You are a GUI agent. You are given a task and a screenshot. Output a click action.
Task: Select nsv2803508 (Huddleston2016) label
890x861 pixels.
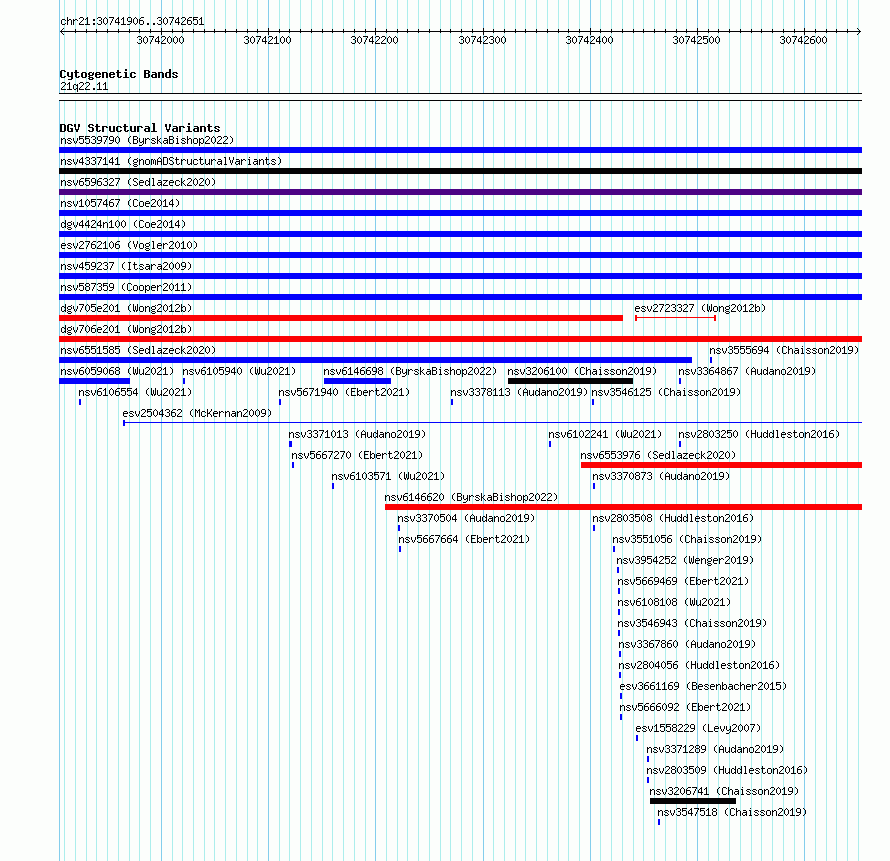coord(673,518)
